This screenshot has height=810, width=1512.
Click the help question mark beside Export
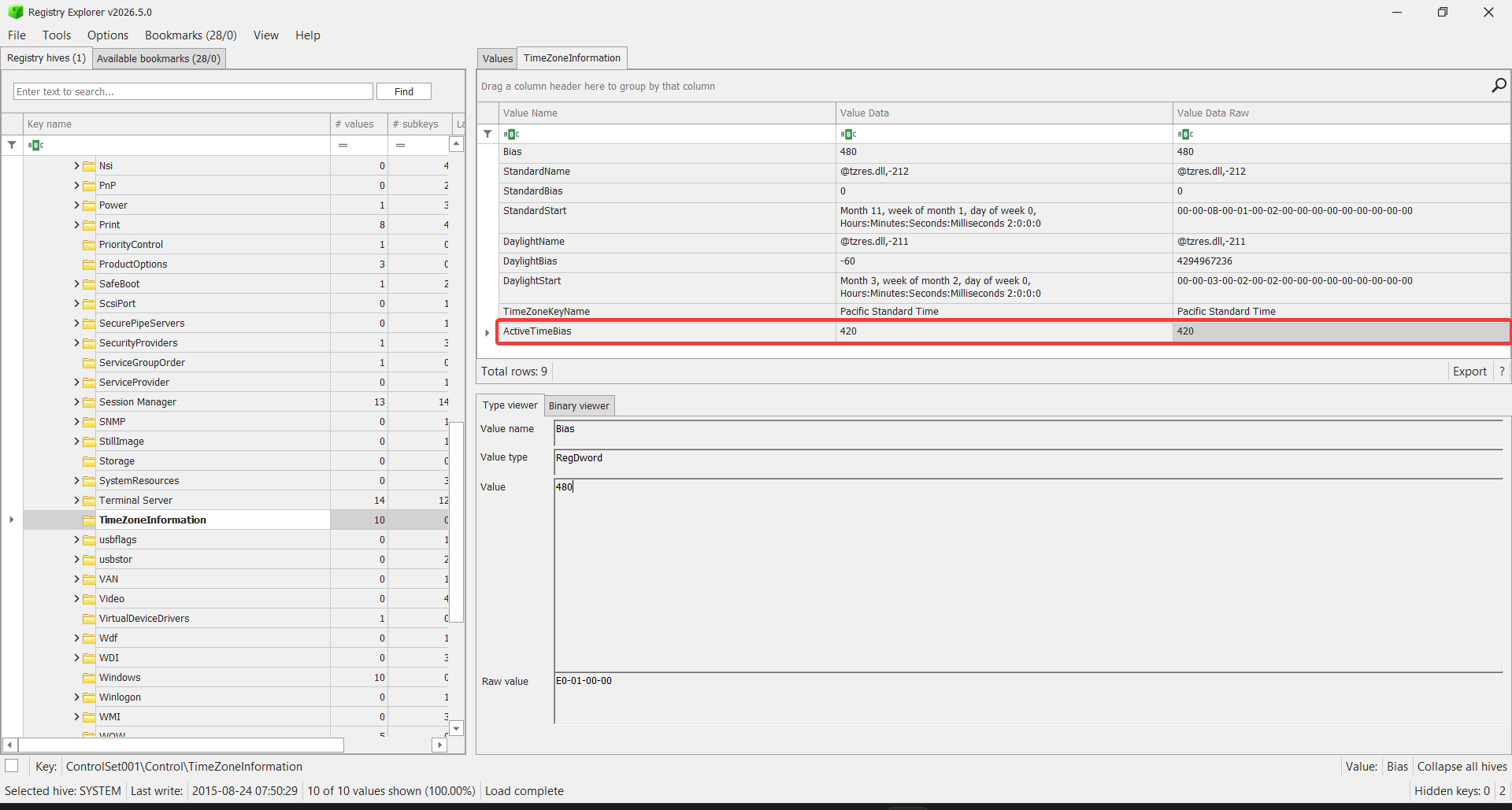pos(1502,372)
